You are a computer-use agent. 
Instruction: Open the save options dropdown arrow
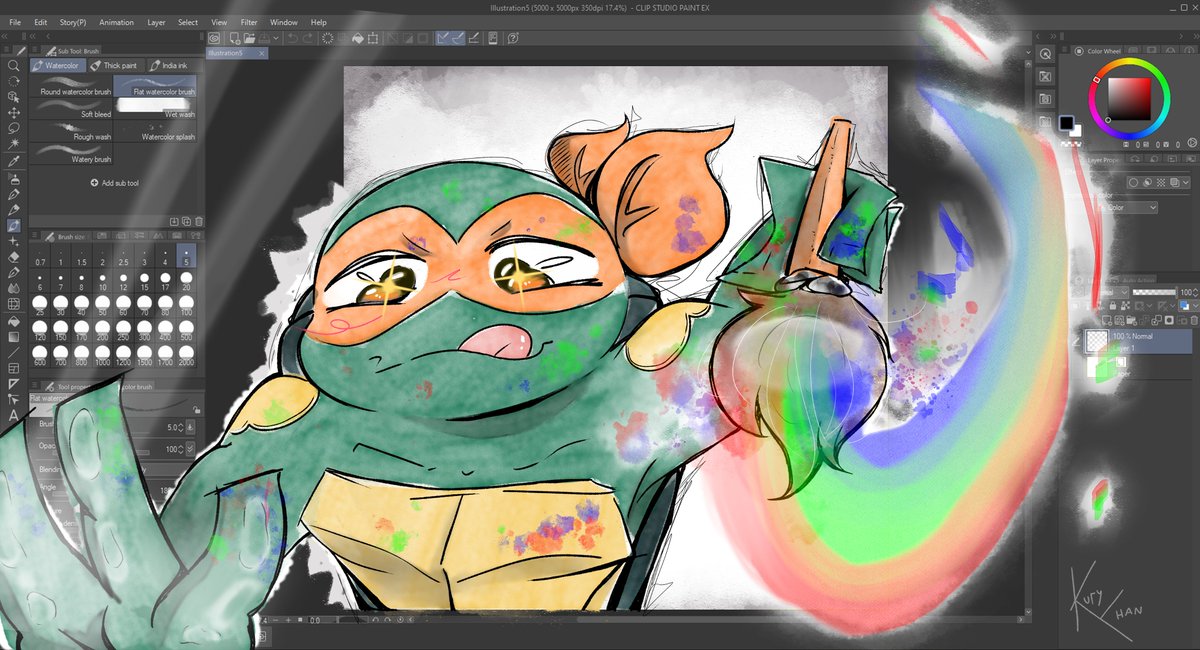pyautogui.click(x=275, y=38)
